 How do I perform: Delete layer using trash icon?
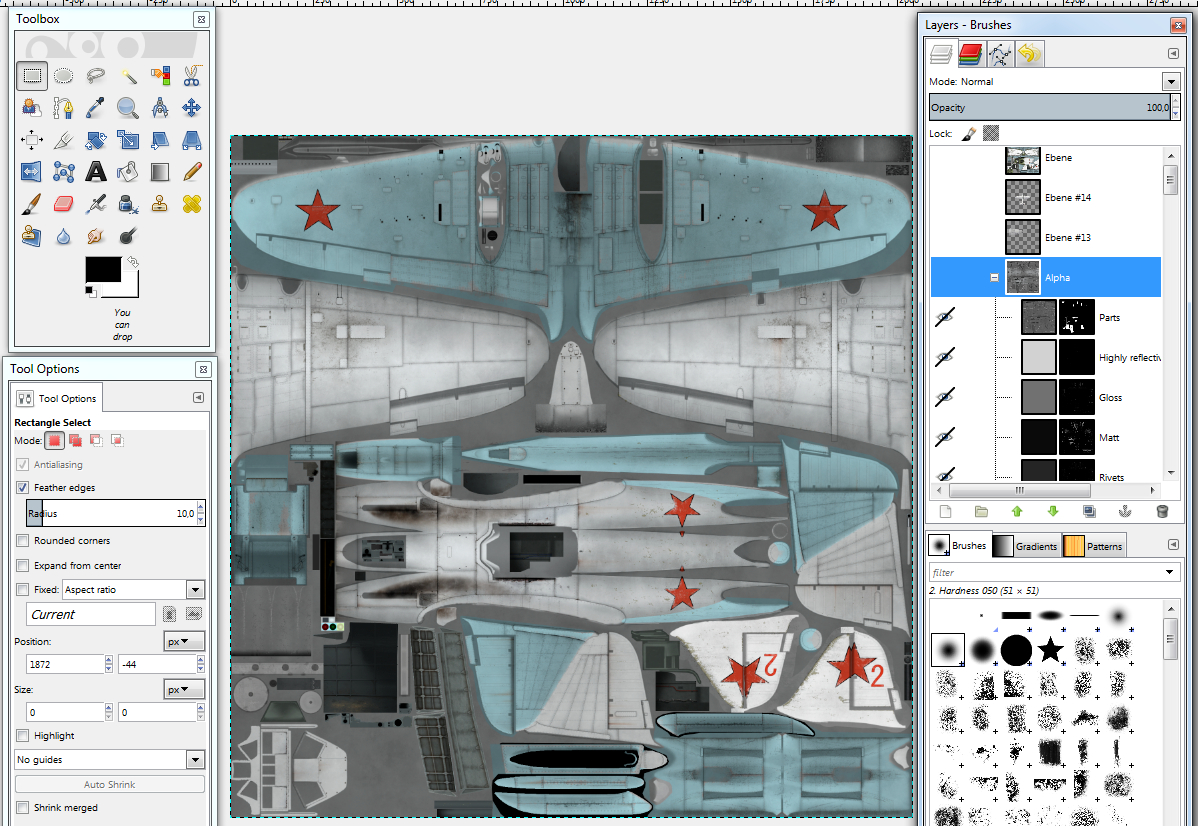1161,511
